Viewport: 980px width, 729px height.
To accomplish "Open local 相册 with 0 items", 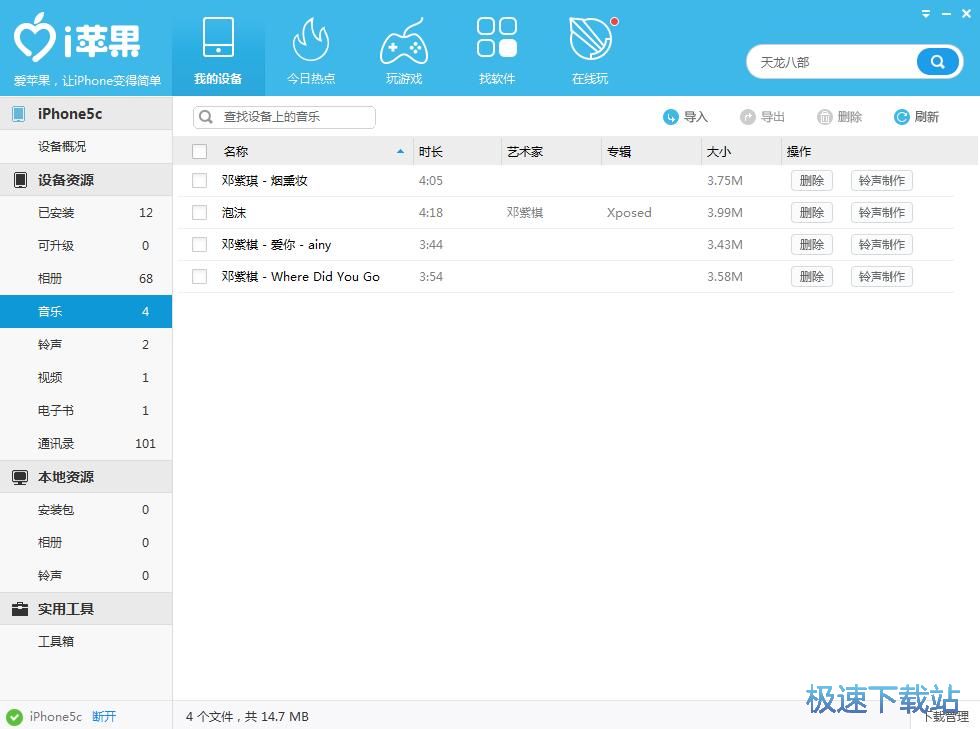I will coord(86,543).
